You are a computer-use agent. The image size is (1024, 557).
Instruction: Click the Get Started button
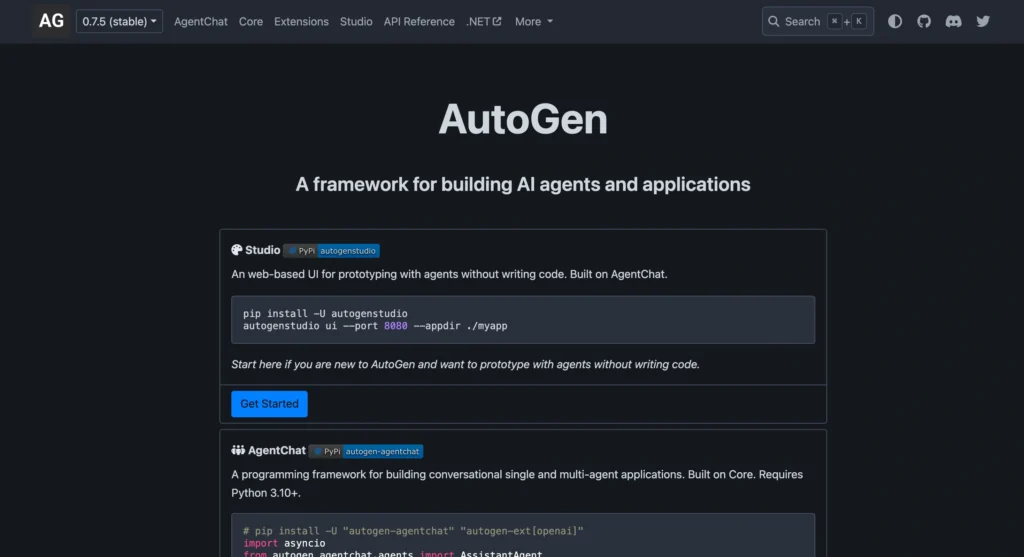[269, 404]
